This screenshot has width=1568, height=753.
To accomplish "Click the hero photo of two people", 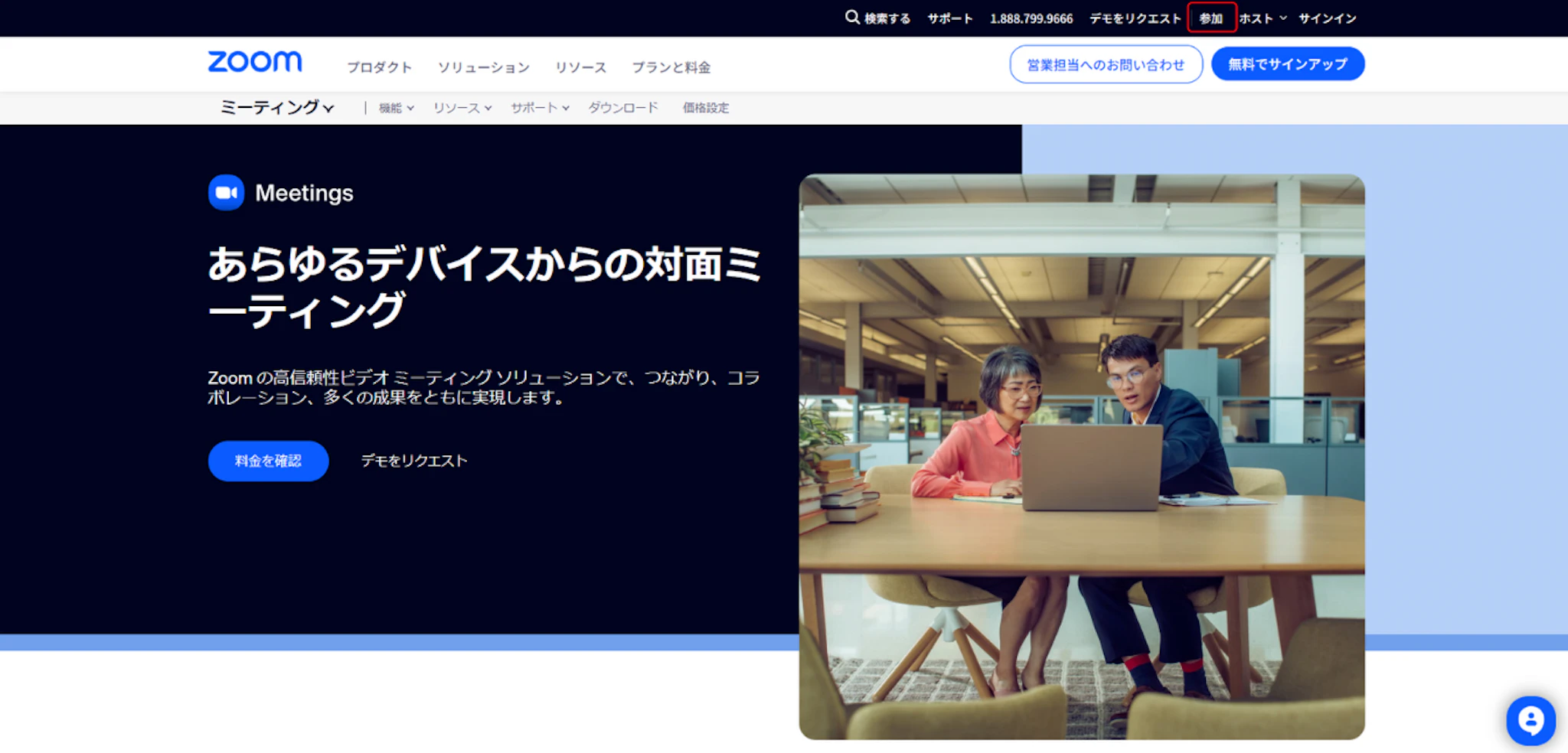I will 1081,456.
